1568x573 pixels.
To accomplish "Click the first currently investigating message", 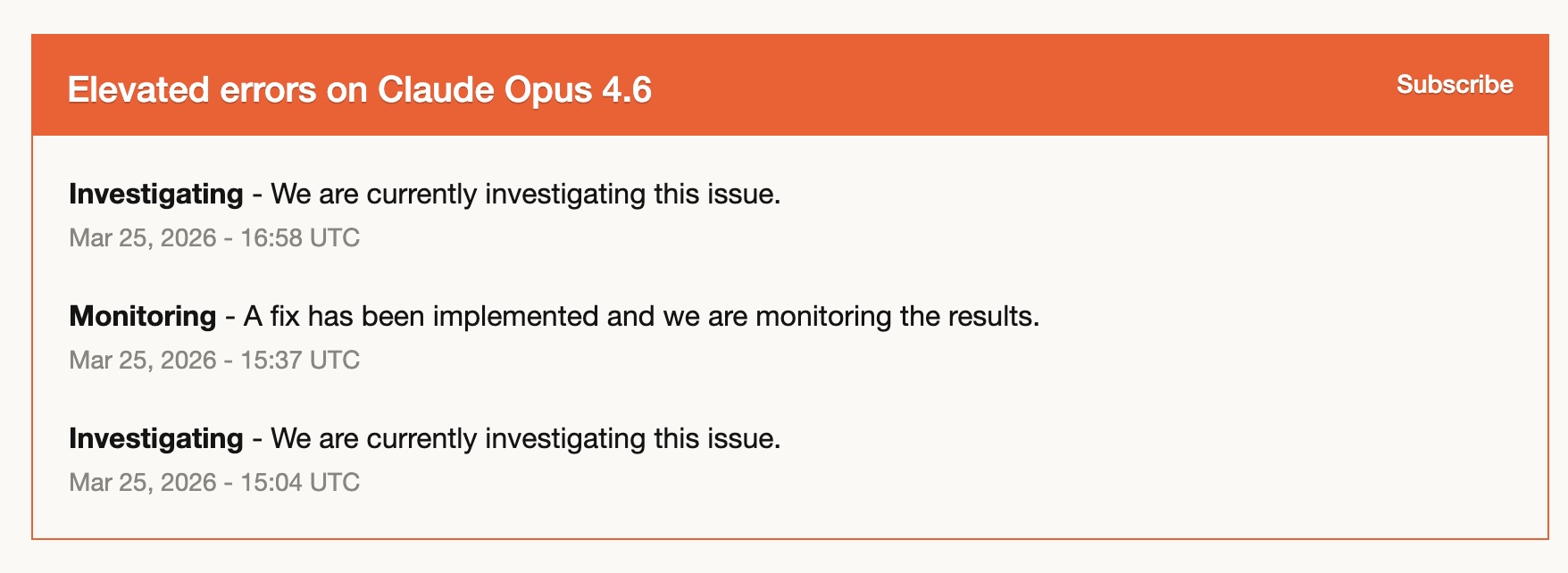I will (x=527, y=195).
